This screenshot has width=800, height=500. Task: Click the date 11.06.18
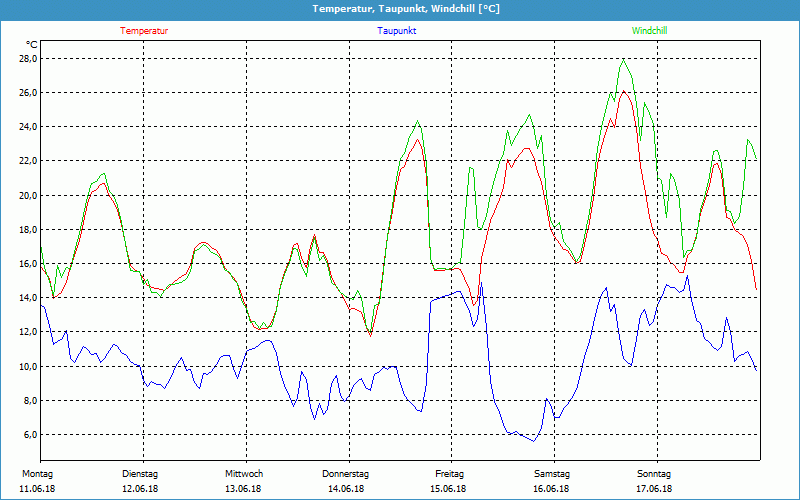point(37,489)
